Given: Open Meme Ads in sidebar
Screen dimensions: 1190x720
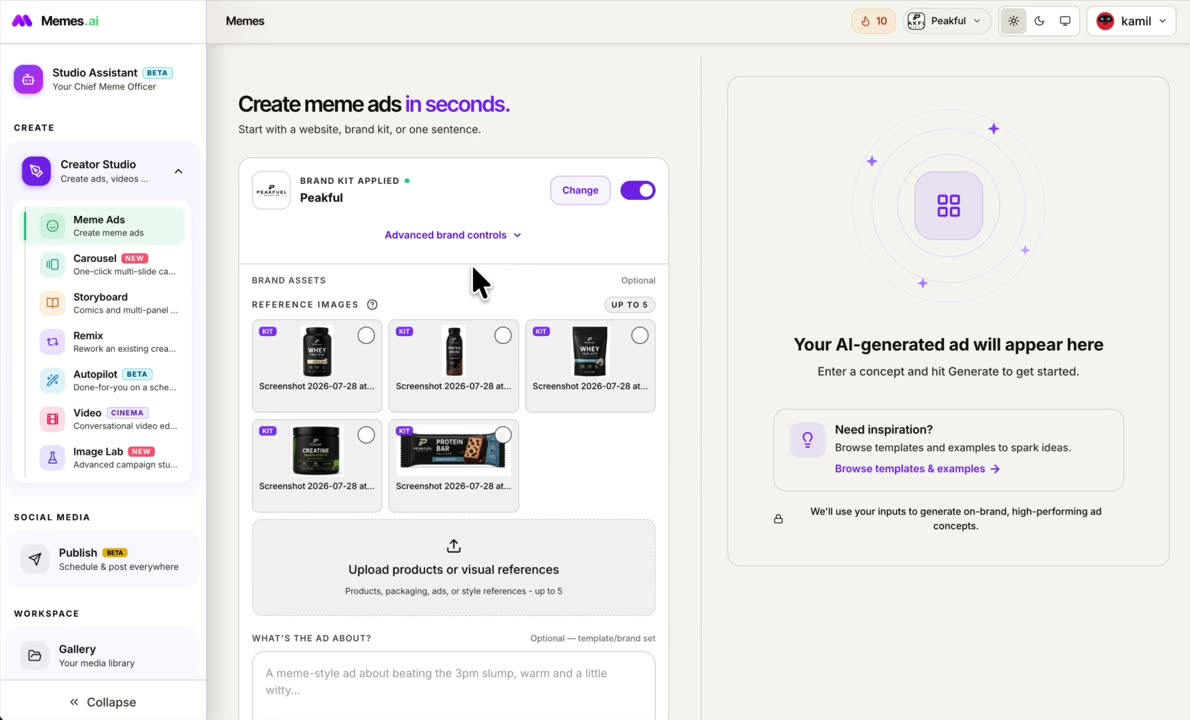Looking at the screenshot, I should pos(104,225).
